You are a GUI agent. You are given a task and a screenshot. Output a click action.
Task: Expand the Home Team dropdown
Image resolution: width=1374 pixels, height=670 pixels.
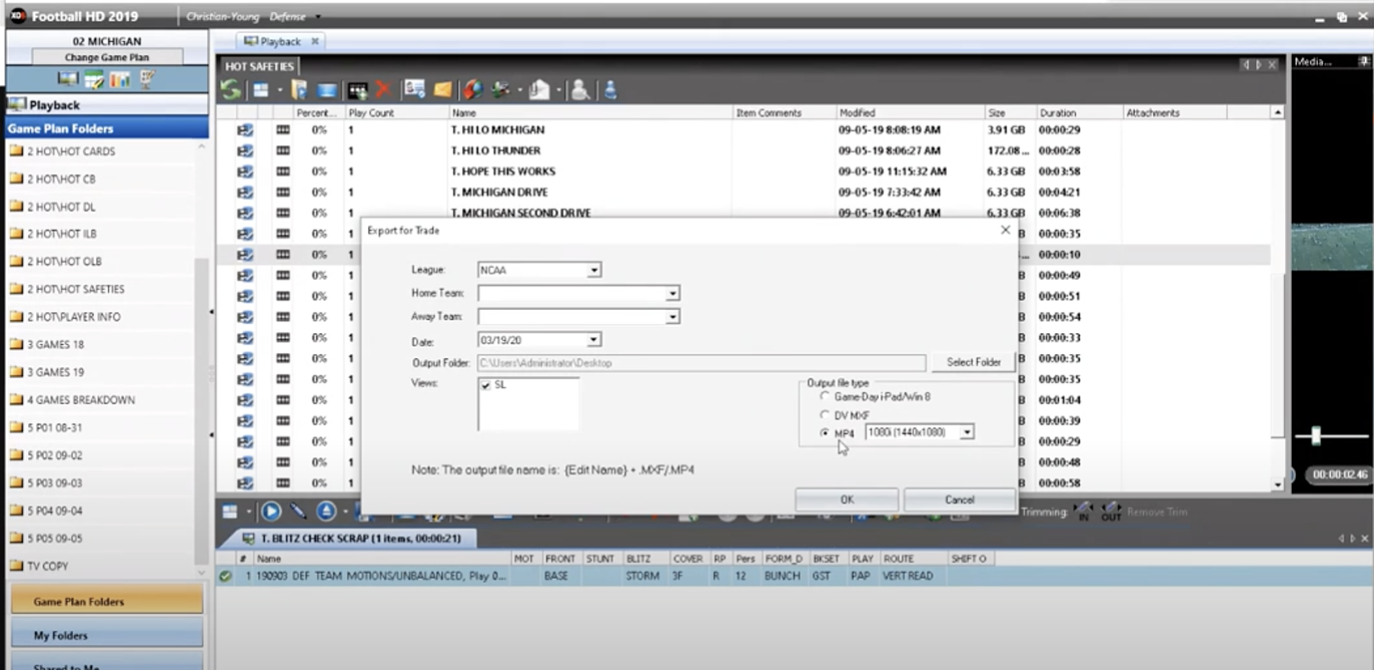[x=672, y=293]
